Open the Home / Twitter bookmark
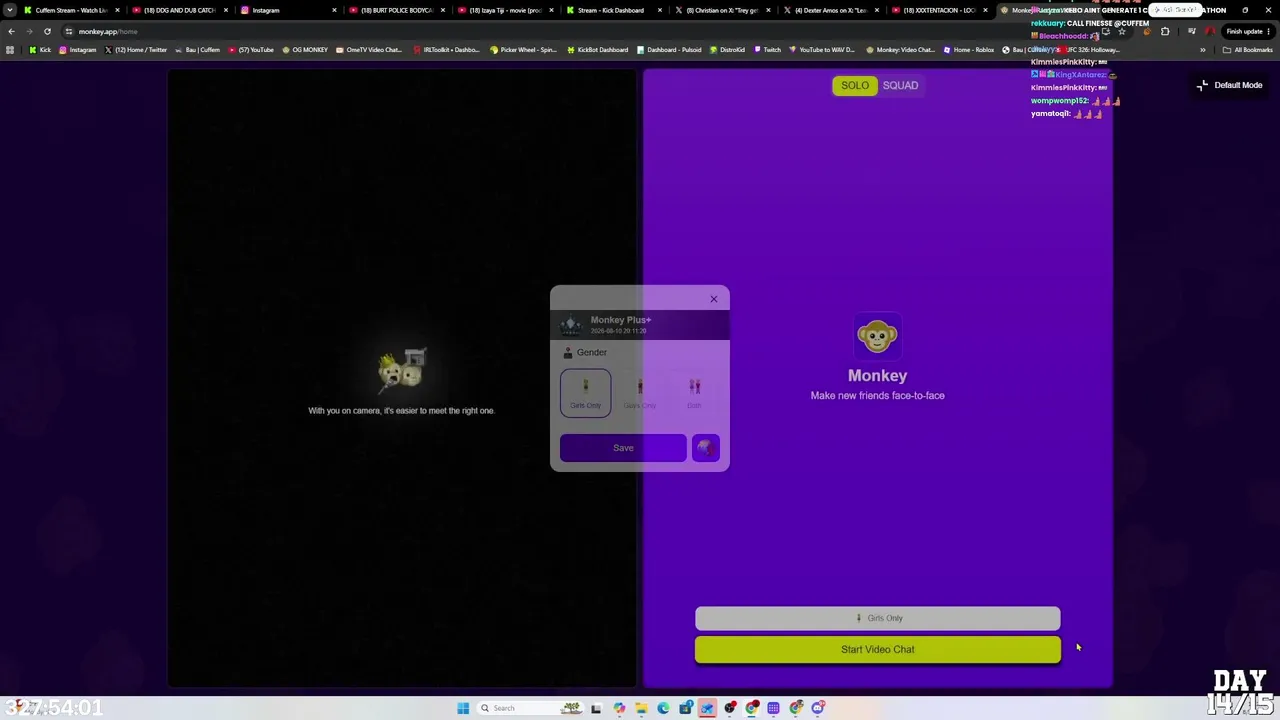 (136, 50)
